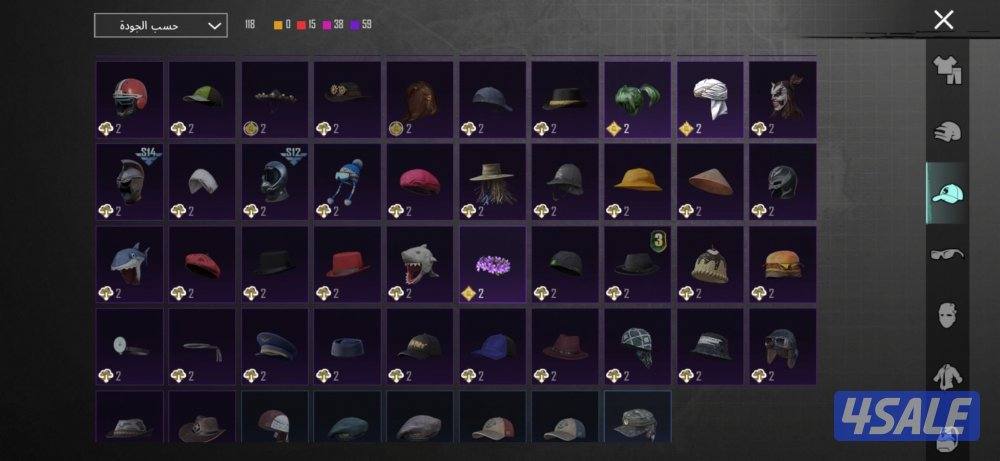Open the jacket category icon
Image resolution: width=1000 pixels, height=461 pixels.
947,376
